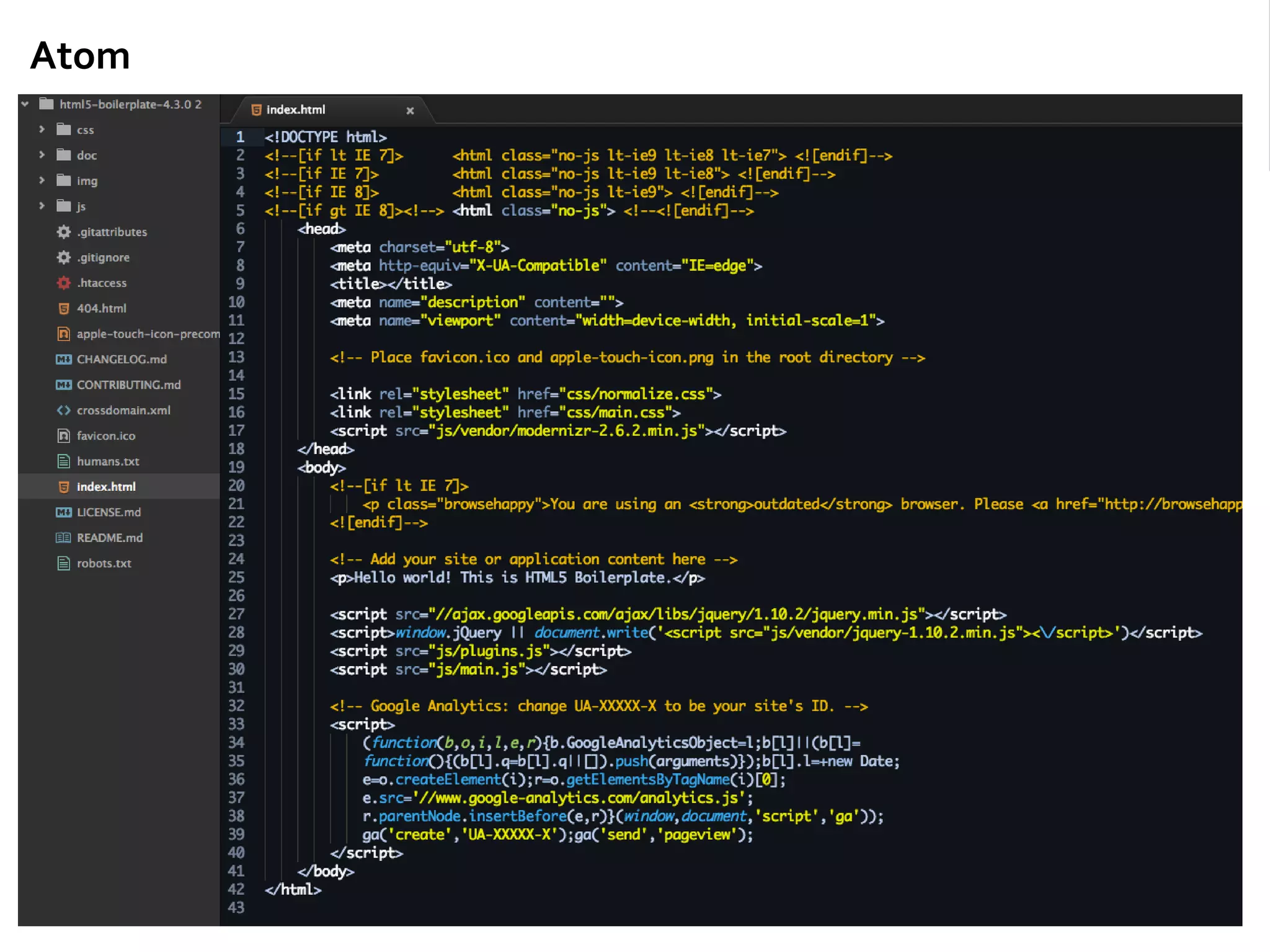The height and width of the screenshot is (952, 1270).
Task: Open 404.html from the tree
Action: 102,308
